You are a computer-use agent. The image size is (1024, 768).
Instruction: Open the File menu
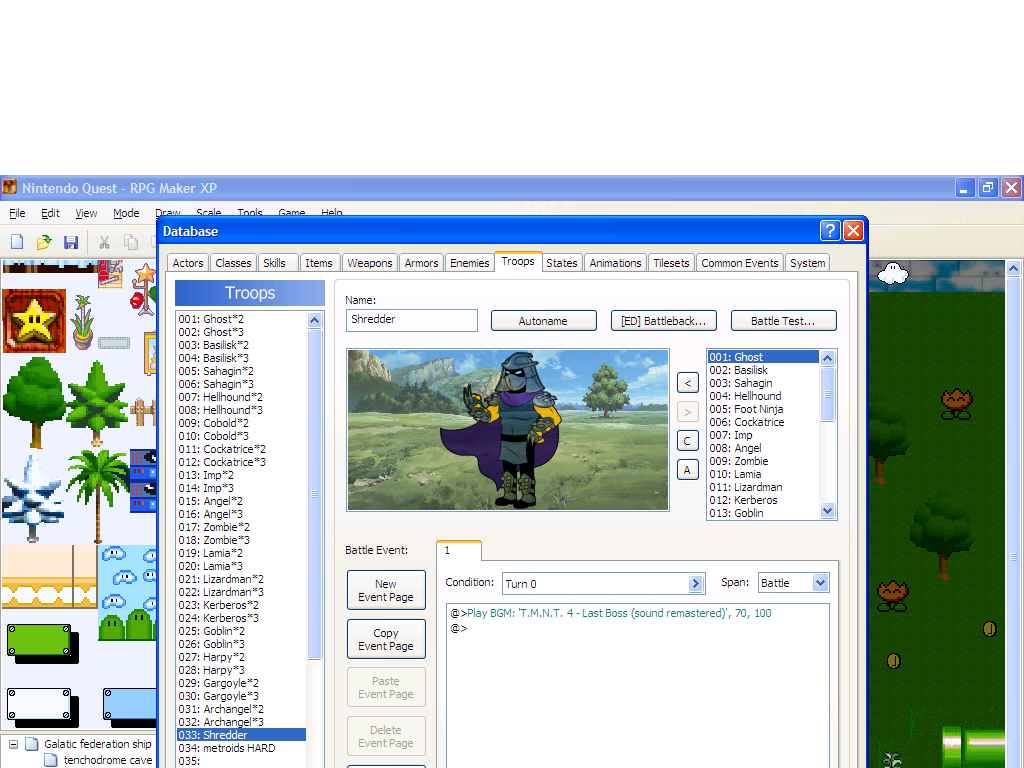[x=18, y=213]
